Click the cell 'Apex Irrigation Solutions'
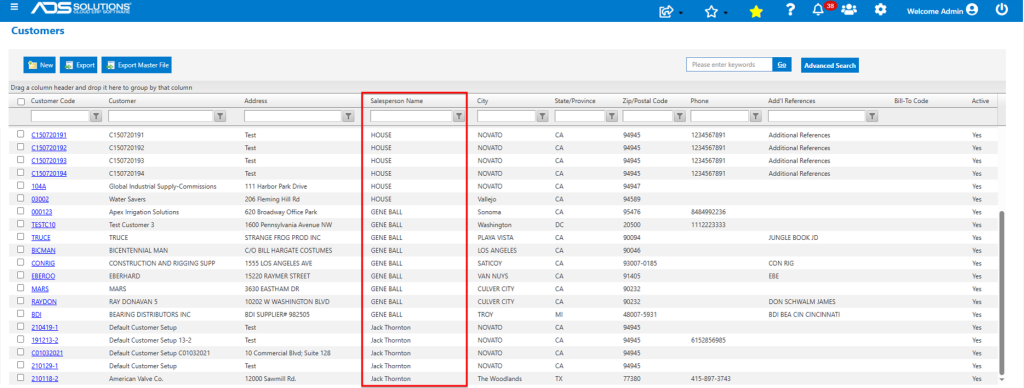Image resolution: width=1024 pixels, height=388 pixels. pyautogui.click(x=144, y=212)
